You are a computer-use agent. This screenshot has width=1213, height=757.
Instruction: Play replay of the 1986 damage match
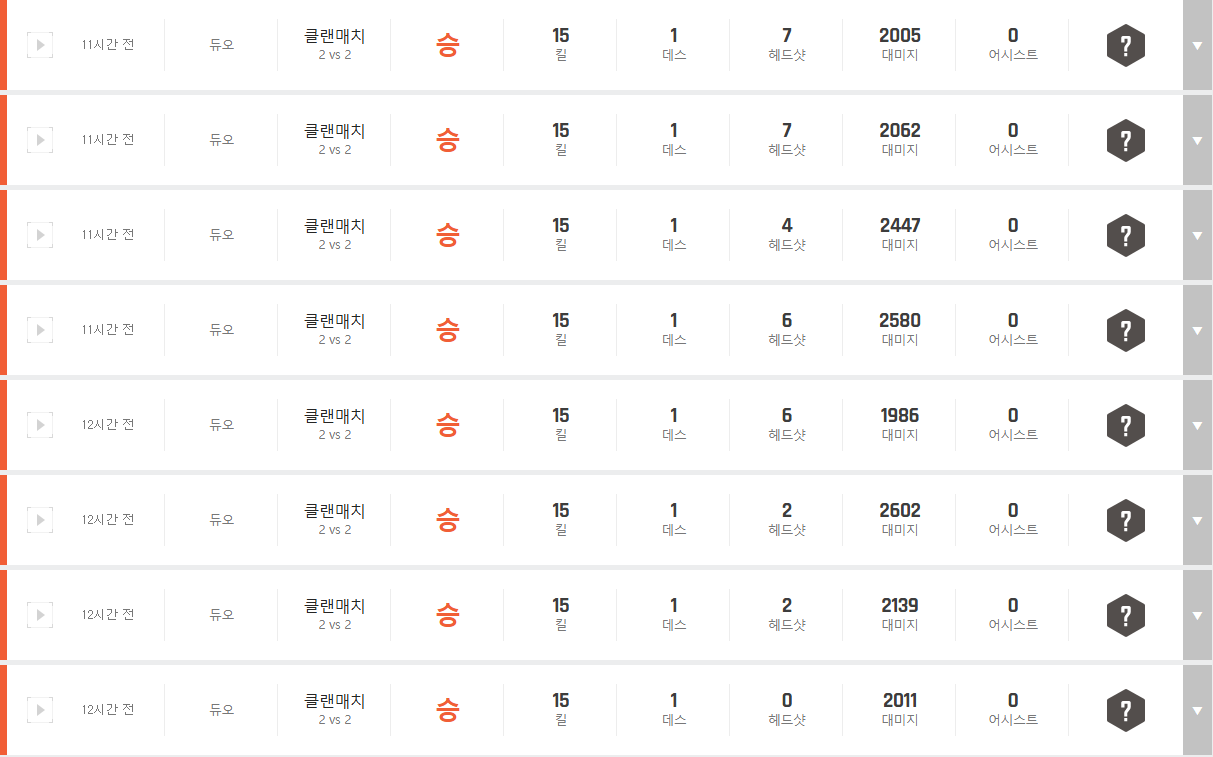click(40, 425)
